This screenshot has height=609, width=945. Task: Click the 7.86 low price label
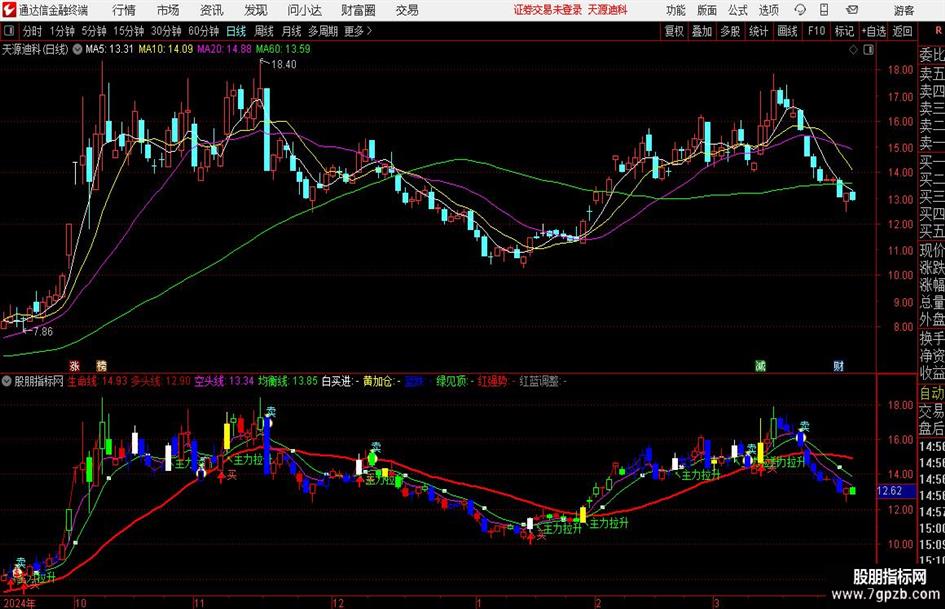43,331
